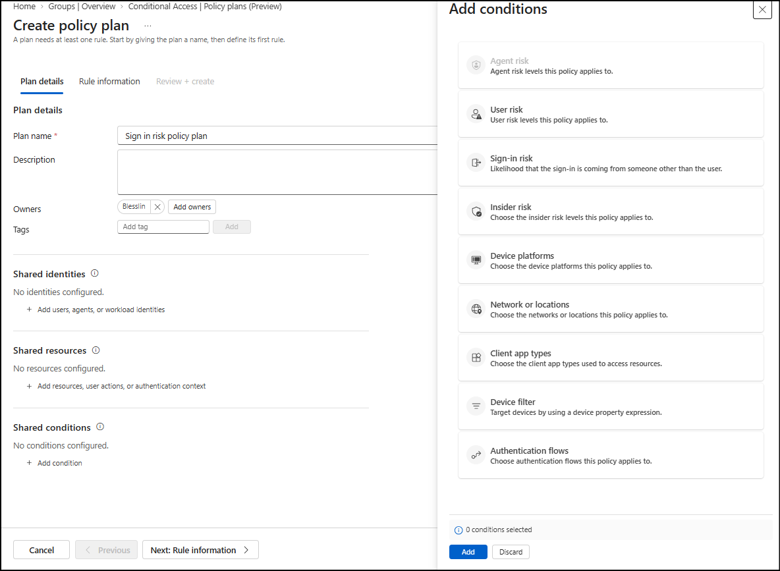780x571 pixels.
Task: Select the User risk condition title
Action: (506, 109)
